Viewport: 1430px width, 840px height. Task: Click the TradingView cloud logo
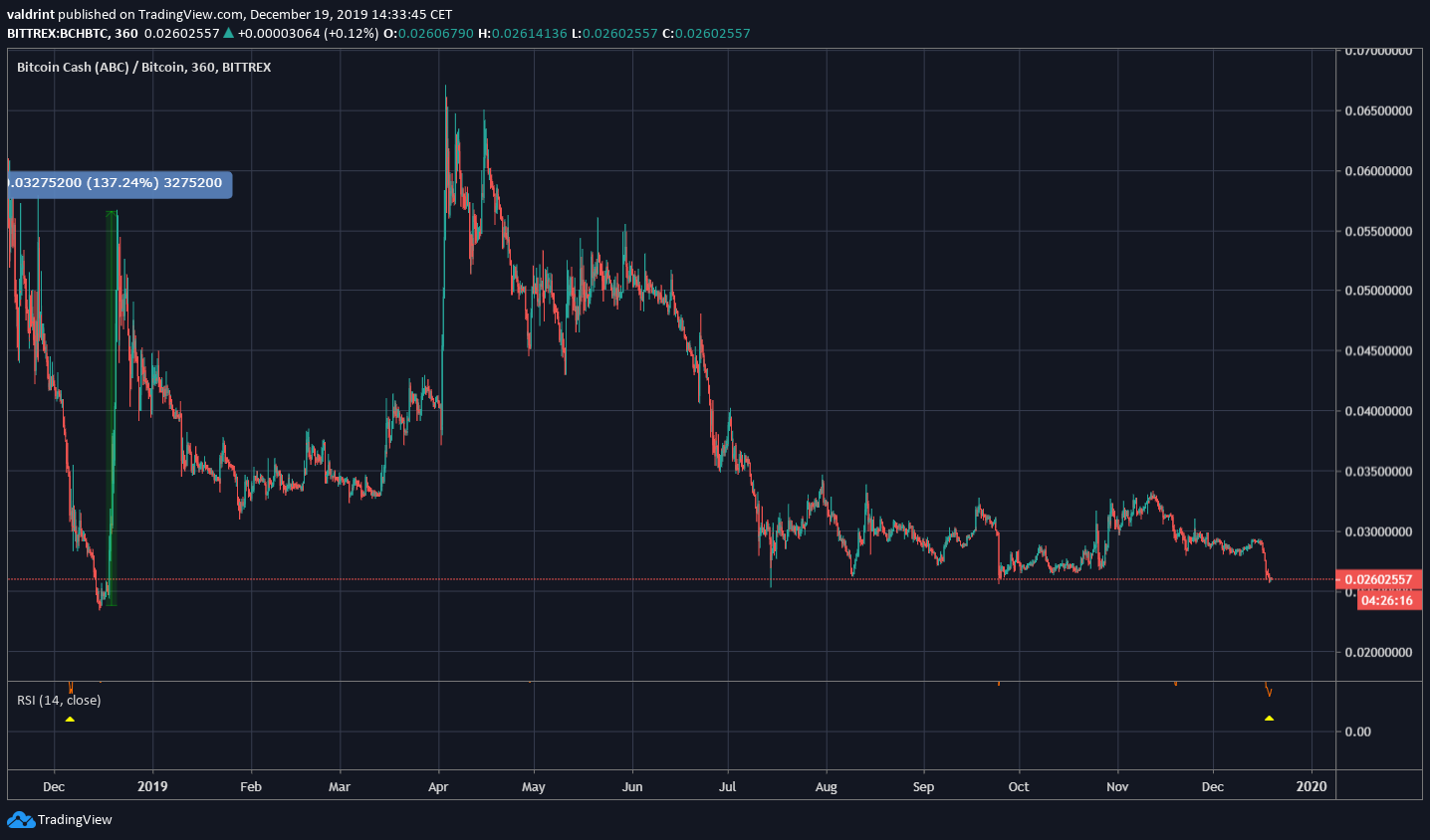[x=21, y=819]
